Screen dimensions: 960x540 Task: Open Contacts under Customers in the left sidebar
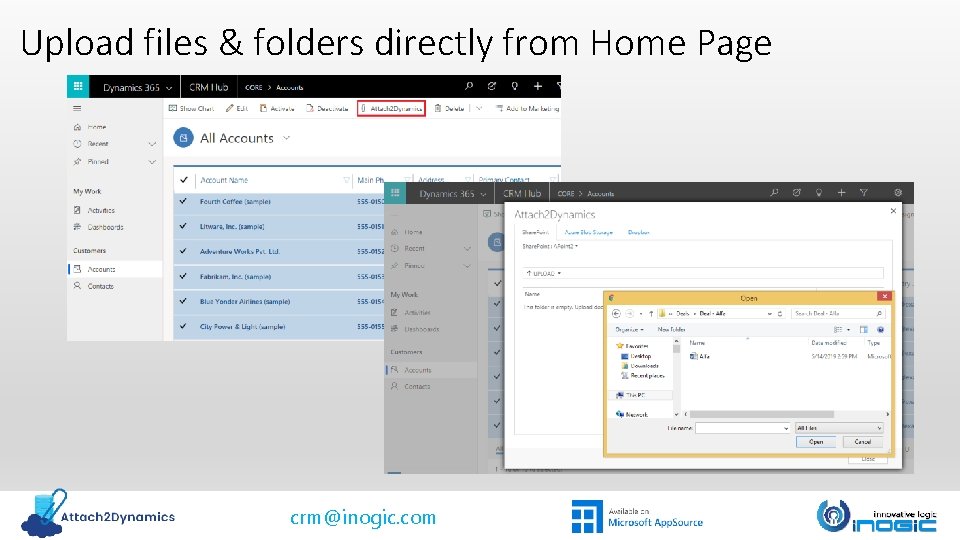(x=94, y=286)
